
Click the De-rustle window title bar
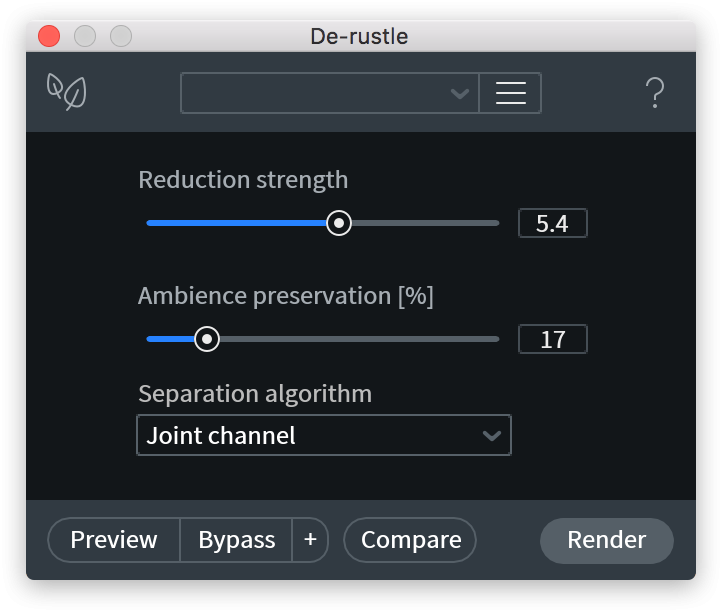[360, 36]
